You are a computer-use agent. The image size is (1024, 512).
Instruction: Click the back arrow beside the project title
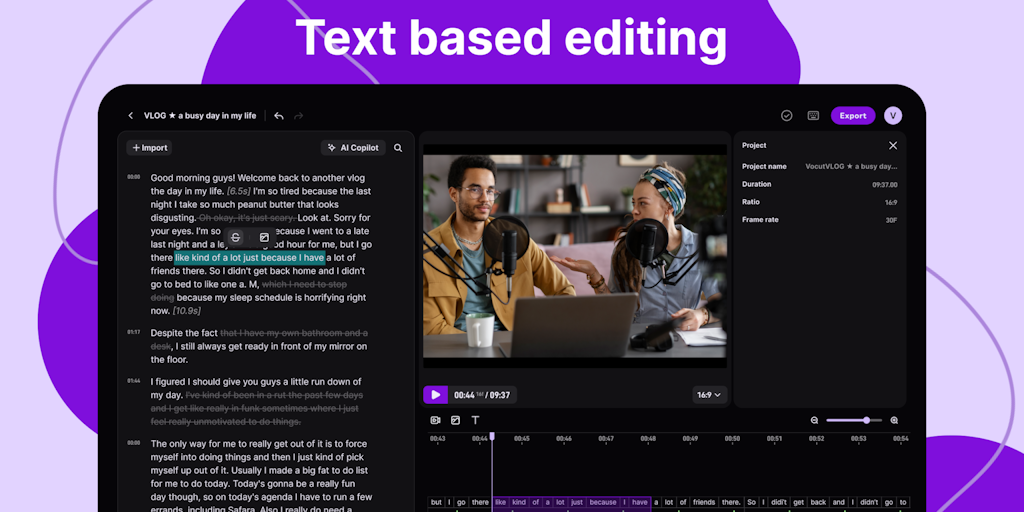click(130, 116)
